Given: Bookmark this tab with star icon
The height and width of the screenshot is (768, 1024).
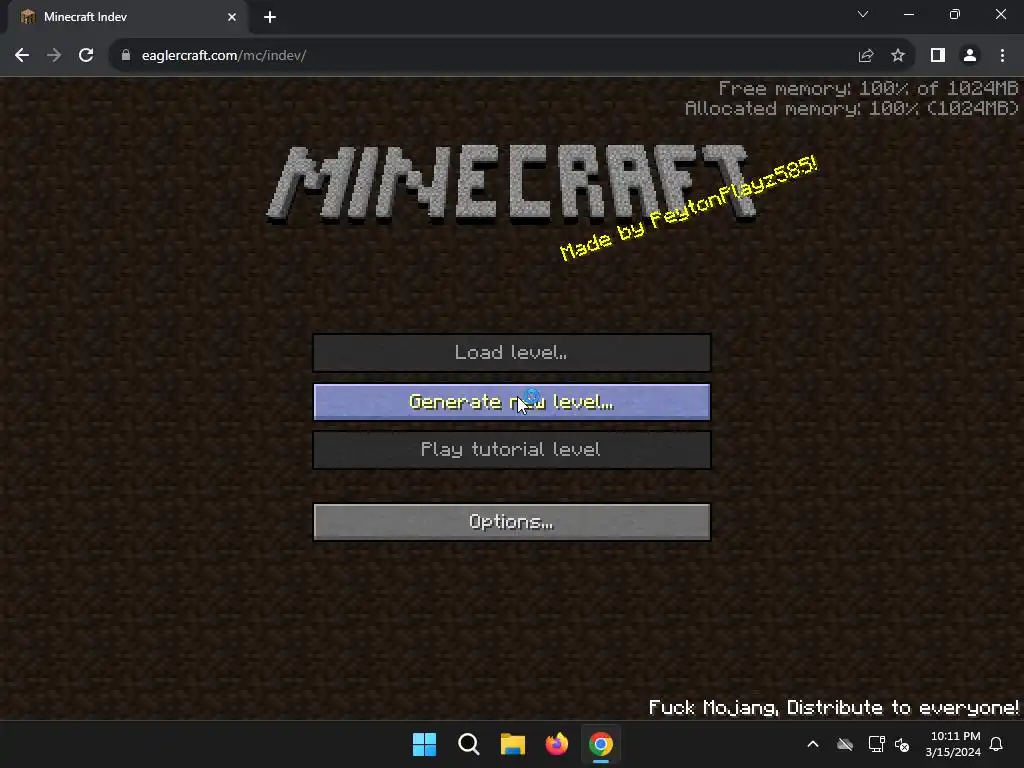Looking at the screenshot, I should click(x=898, y=56).
